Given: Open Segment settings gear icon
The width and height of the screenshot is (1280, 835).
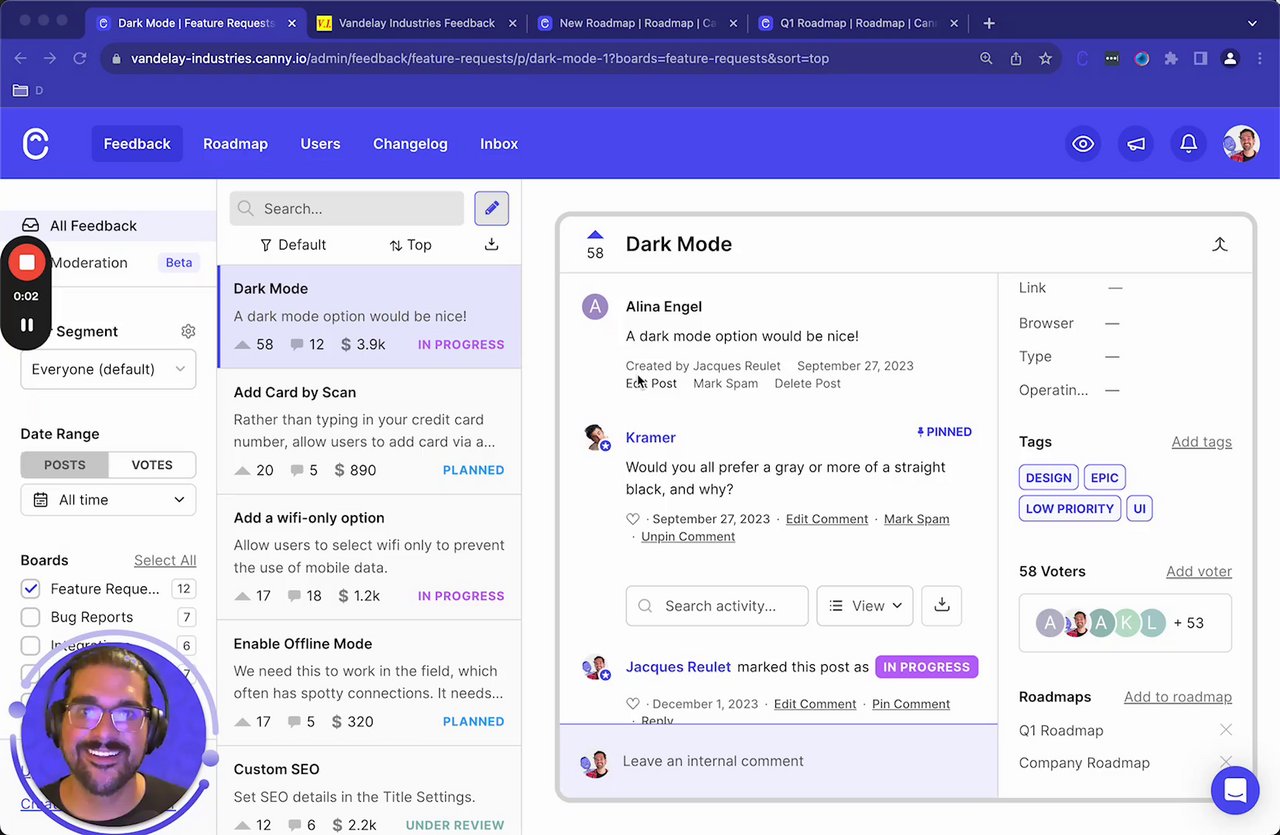Looking at the screenshot, I should click(x=188, y=331).
